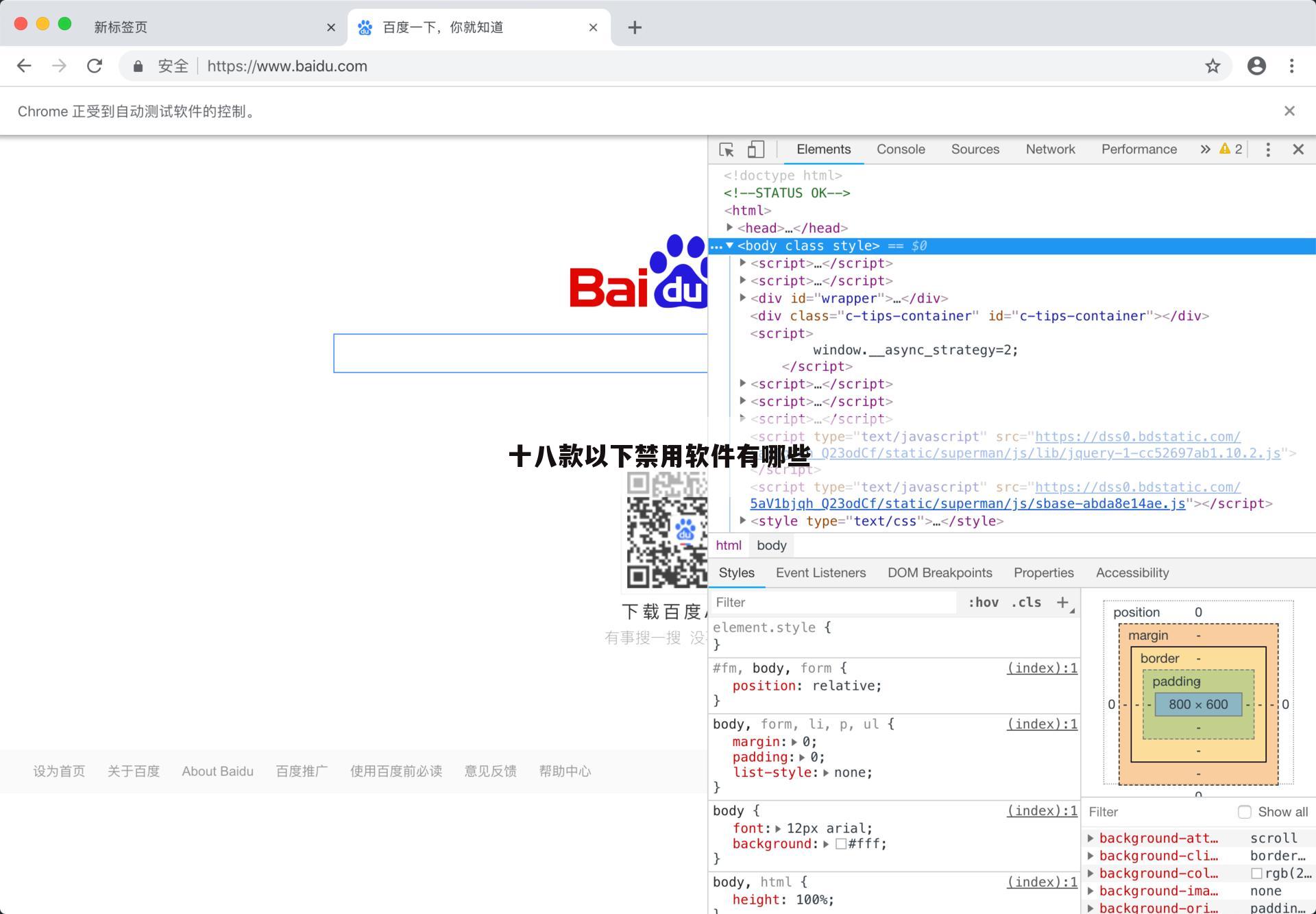Click the rgb color swatch in computed list
Viewport: 1316px width, 914px height.
coord(1256,874)
